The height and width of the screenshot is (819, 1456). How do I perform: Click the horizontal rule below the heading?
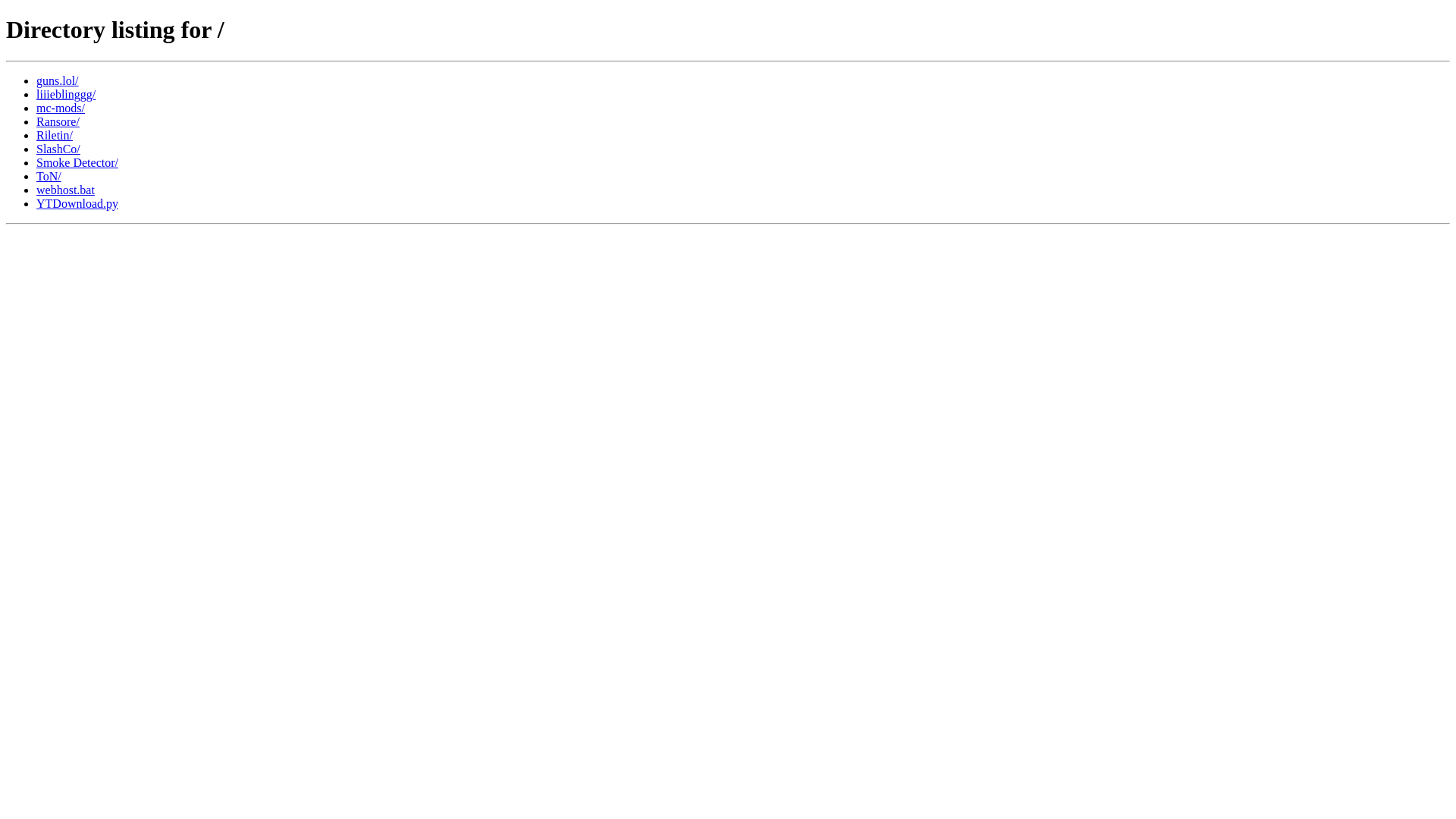(728, 61)
